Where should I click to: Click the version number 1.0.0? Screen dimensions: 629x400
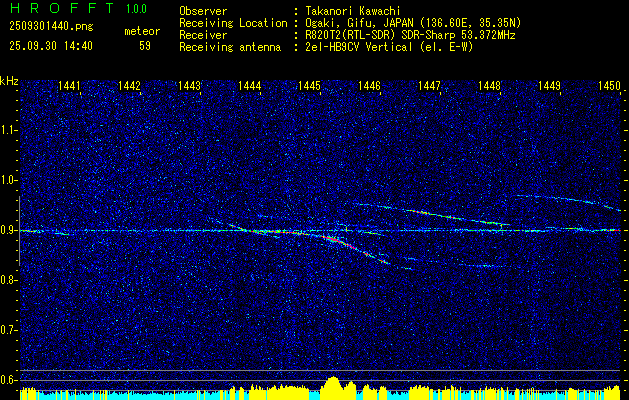point(136,9)
